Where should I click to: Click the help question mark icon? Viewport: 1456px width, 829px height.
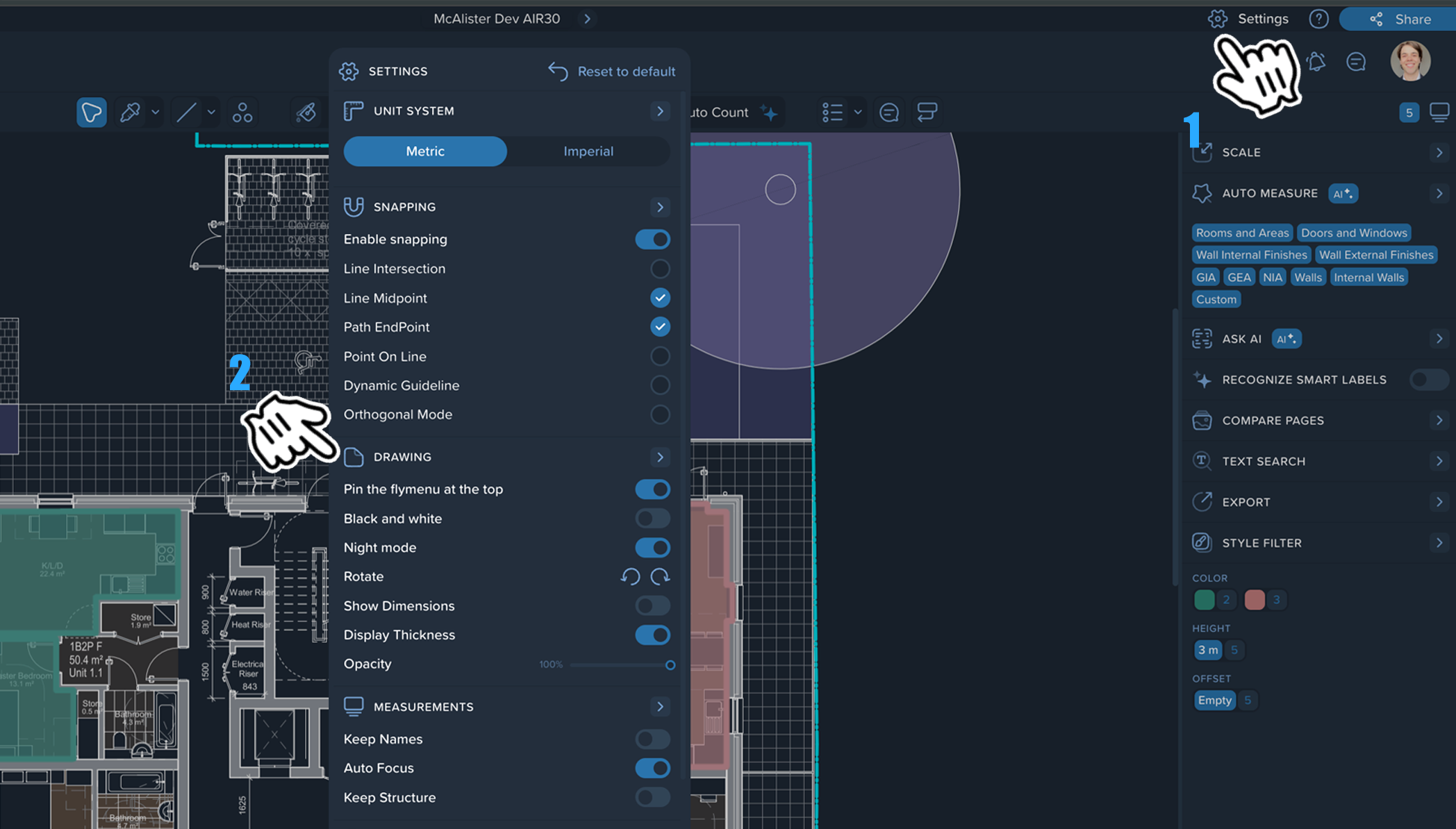(x=1318, y=19)
